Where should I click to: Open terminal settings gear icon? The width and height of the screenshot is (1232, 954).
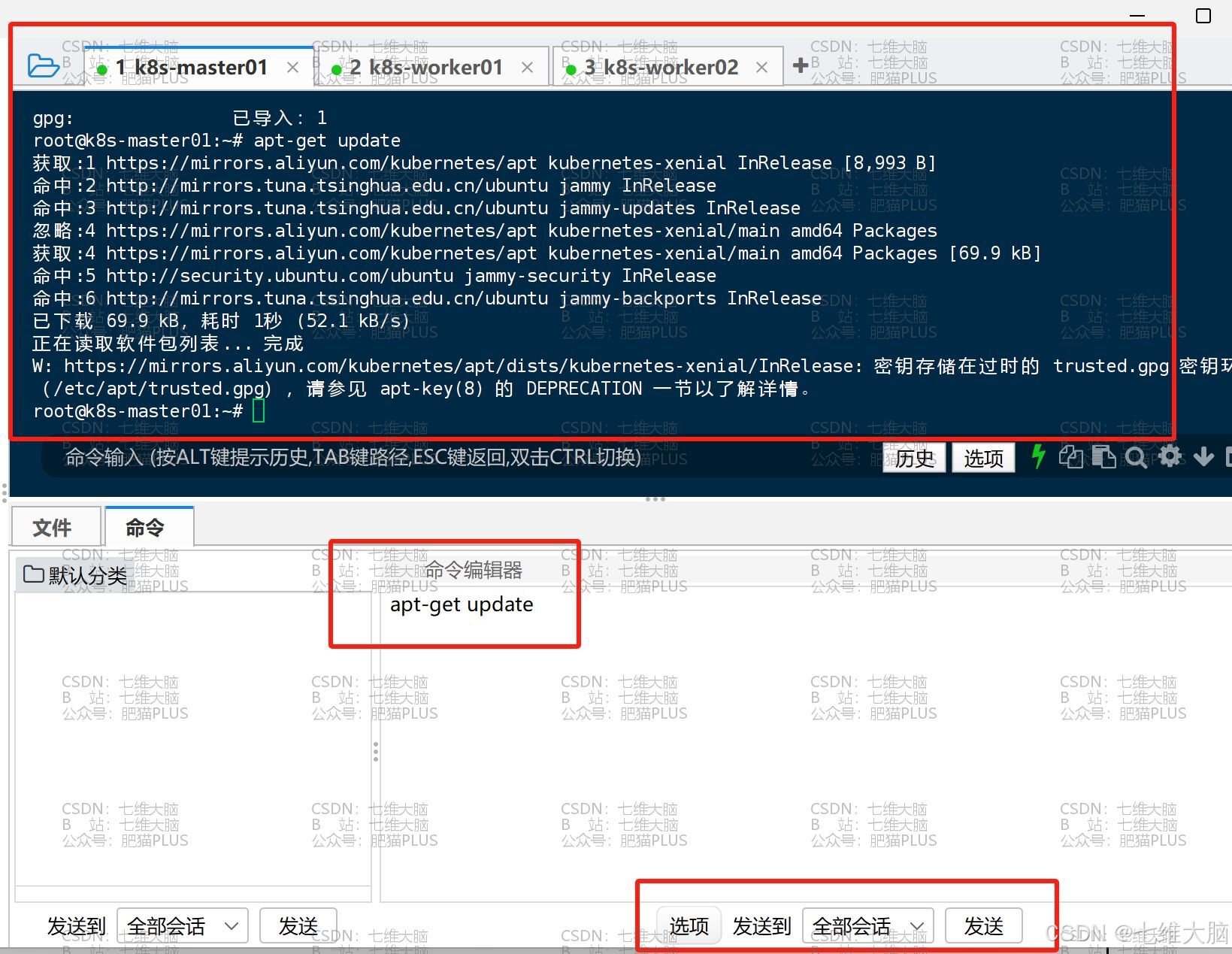1170,456
